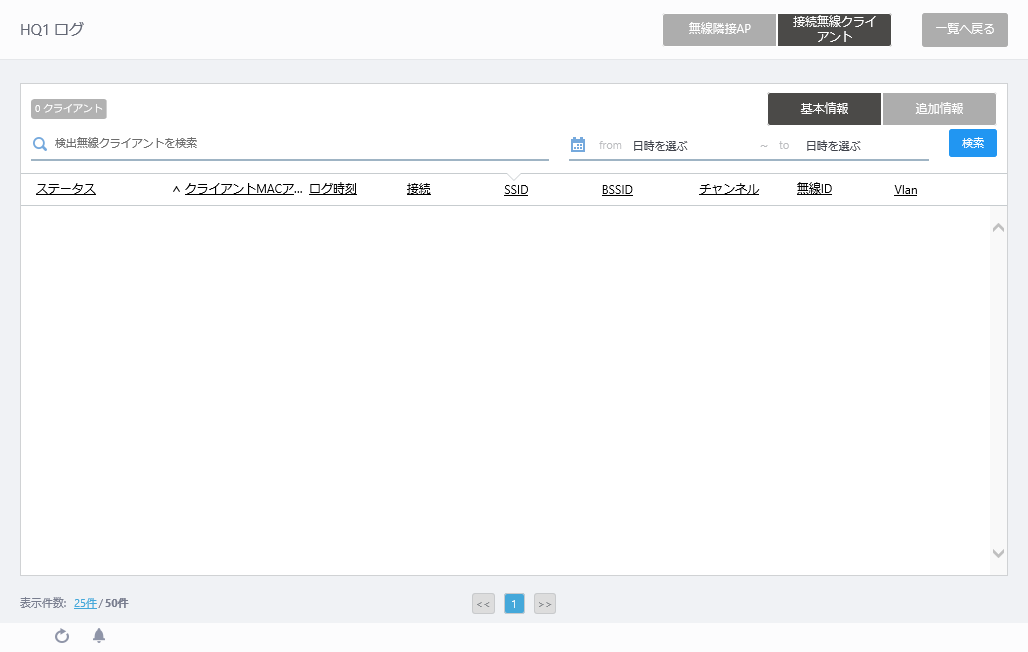Image resolution: width=1028 pixels, height=652 pixels.
Task: Set display count to 25件
Action: coord(85,603)
